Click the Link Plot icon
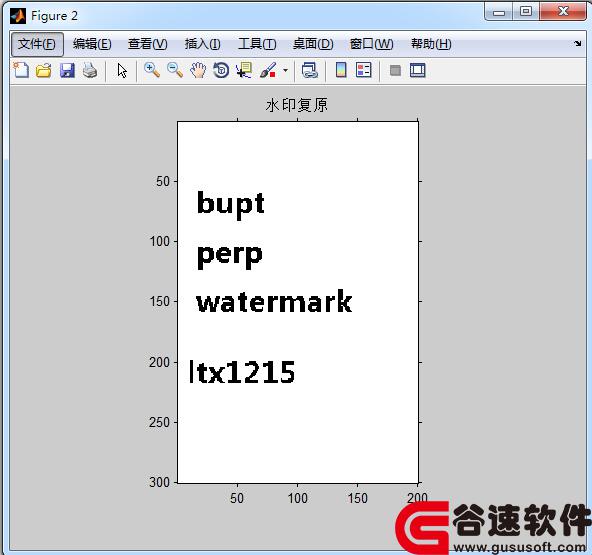592x555 pixels. pos(310,70)
